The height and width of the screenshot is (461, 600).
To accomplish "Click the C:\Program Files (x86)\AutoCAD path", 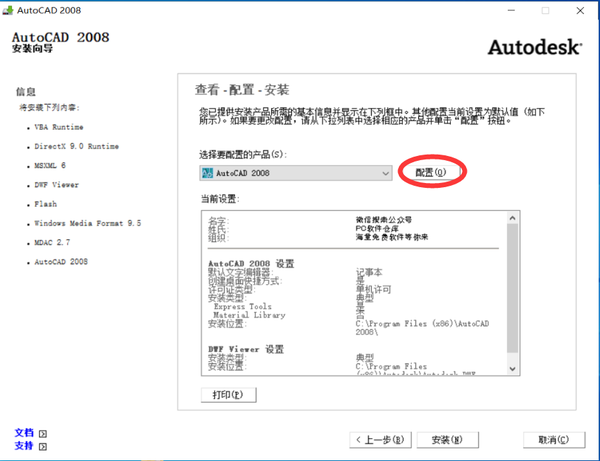I will tap(422, 327).
